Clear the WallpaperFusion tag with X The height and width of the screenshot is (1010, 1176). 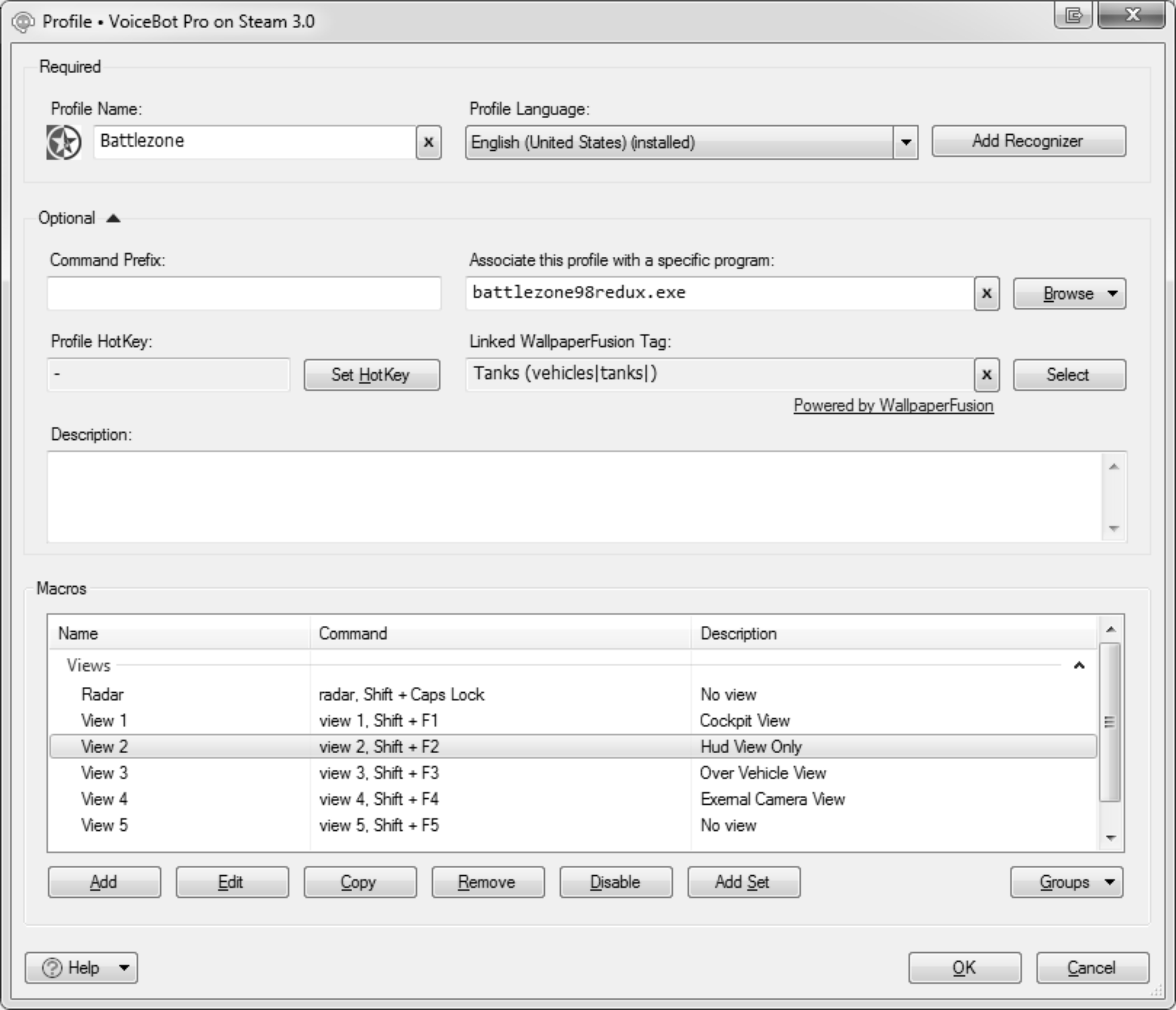987,375
